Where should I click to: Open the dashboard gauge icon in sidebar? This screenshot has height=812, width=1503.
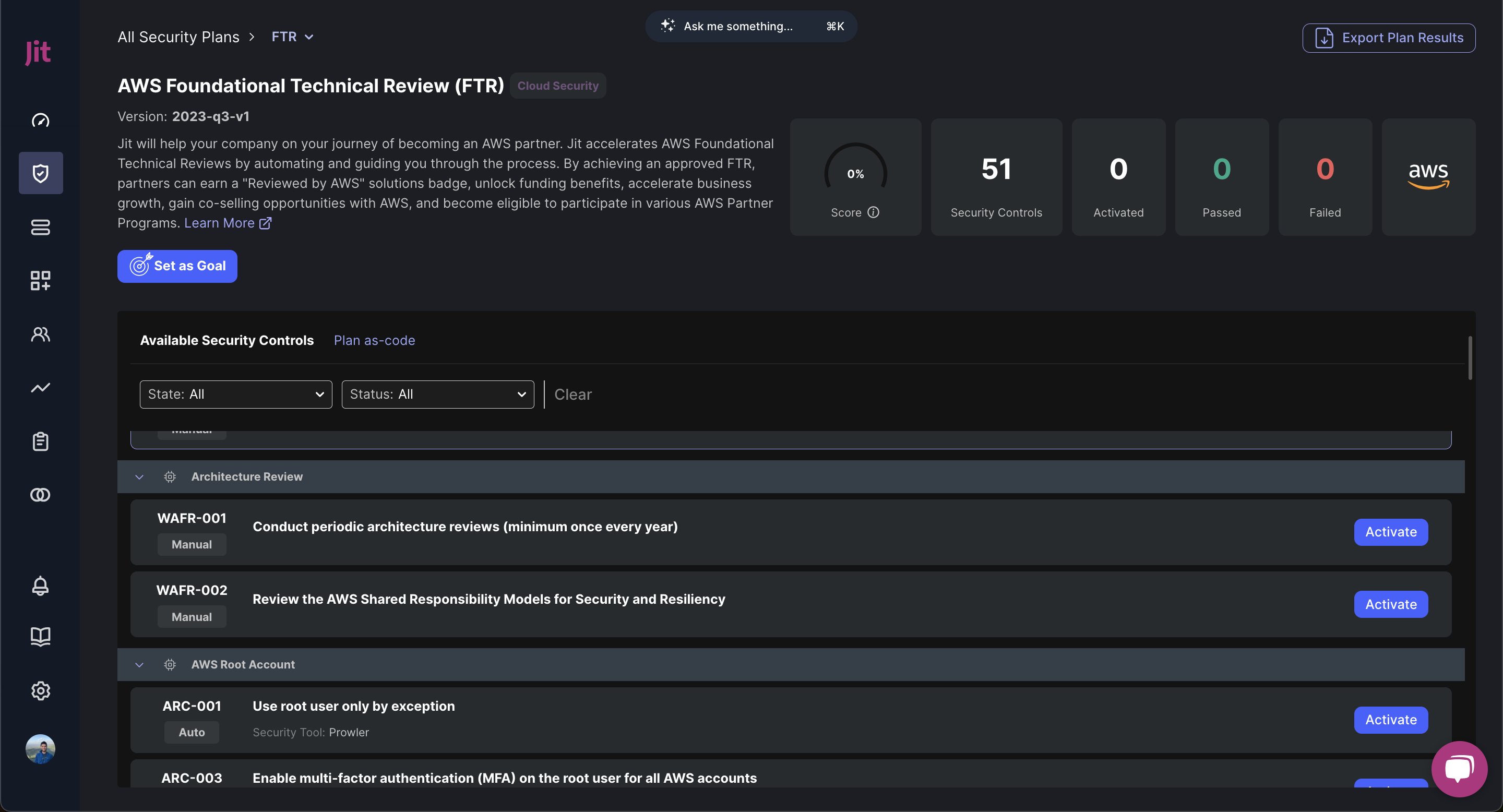tap(40, 120)
